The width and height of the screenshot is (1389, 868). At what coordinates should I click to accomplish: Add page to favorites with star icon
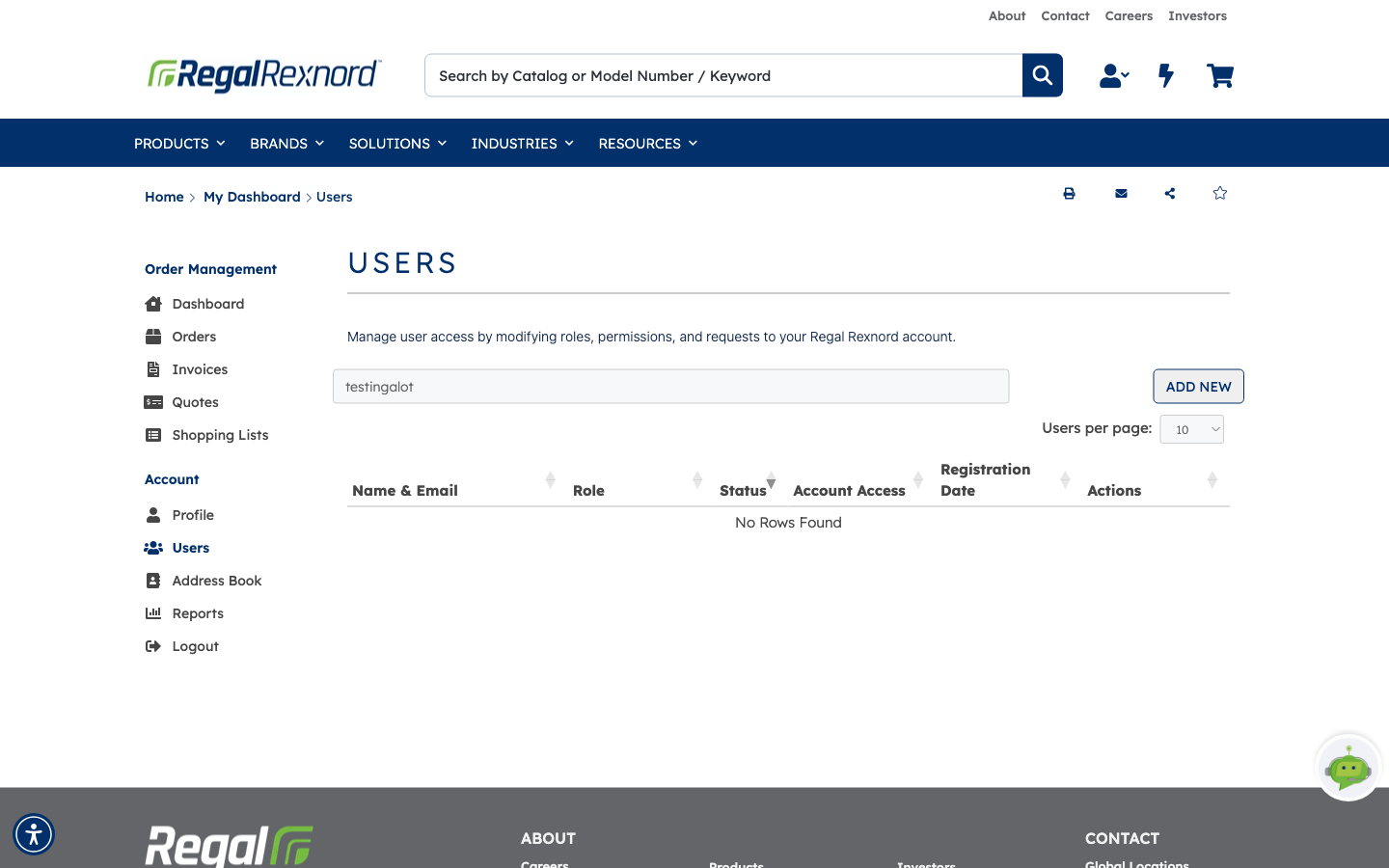click(1220, 193)
